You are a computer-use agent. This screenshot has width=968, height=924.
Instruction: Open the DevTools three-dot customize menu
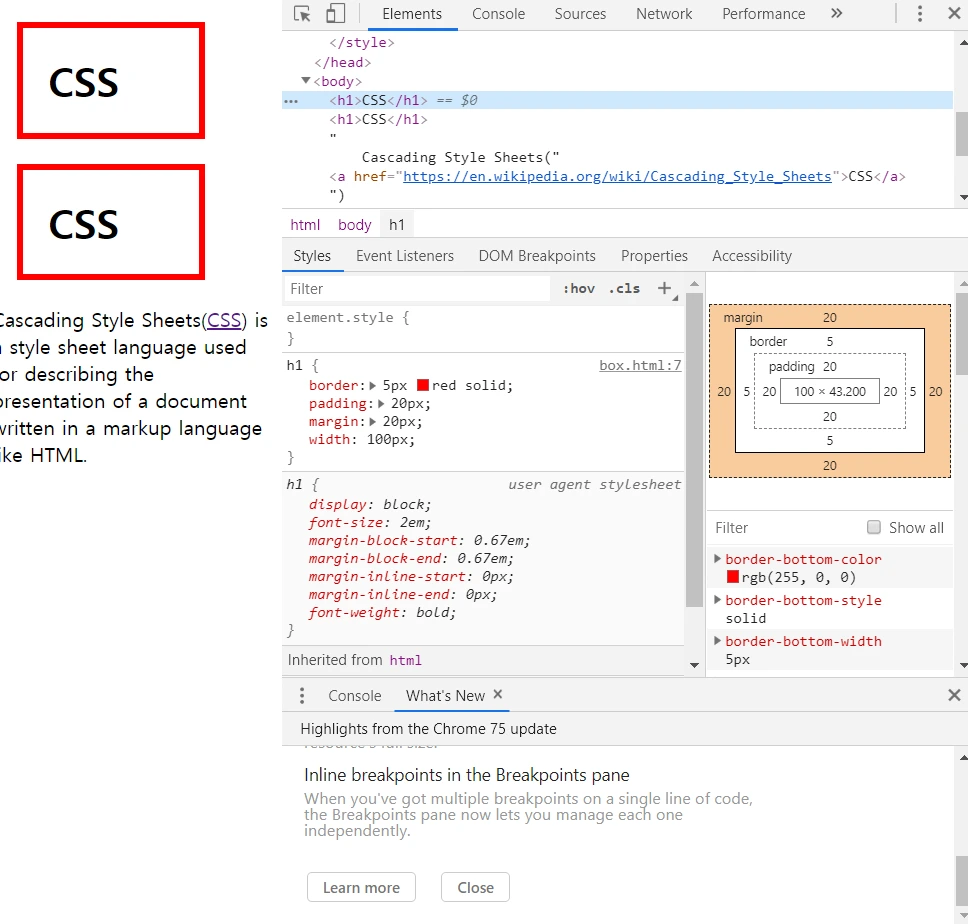point(920,14)
